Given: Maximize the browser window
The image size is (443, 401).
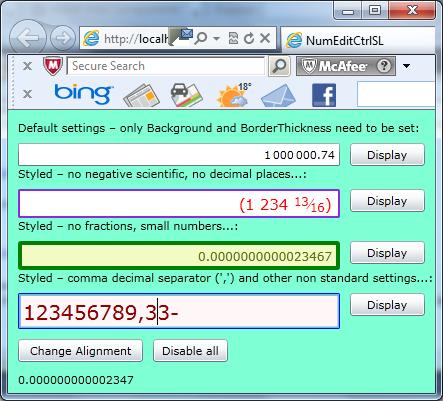Looking at the screenshot, I should (375, 10).
